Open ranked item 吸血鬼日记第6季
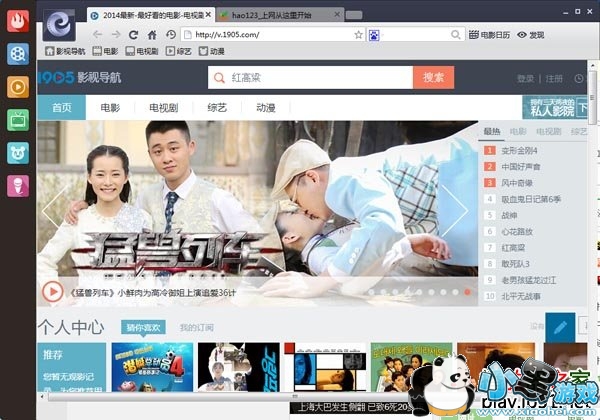 (531, 199)
